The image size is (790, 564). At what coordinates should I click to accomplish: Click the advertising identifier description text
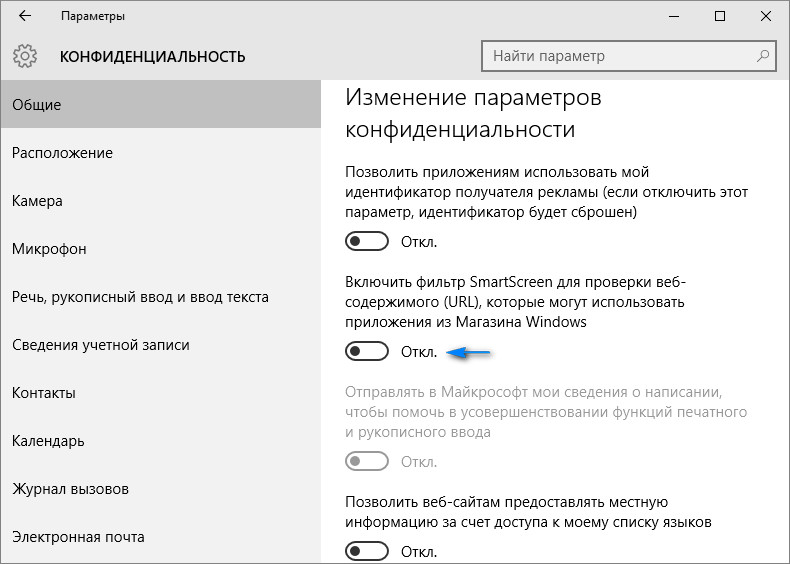(547, 192)
